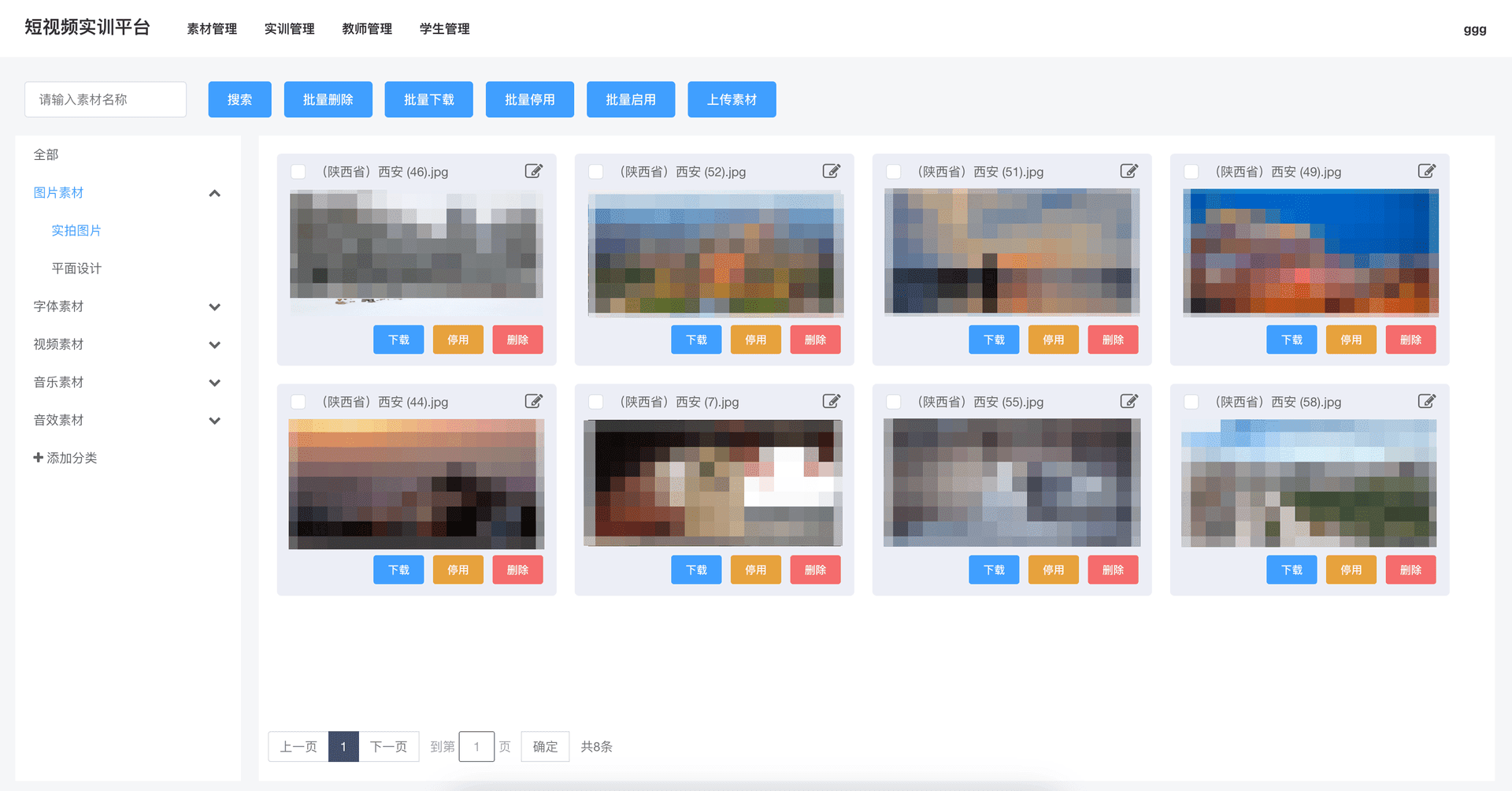This screenshot has width=1512, height=791.
Task: Click plus icon to add category
Action: click(x=38, y=458)
